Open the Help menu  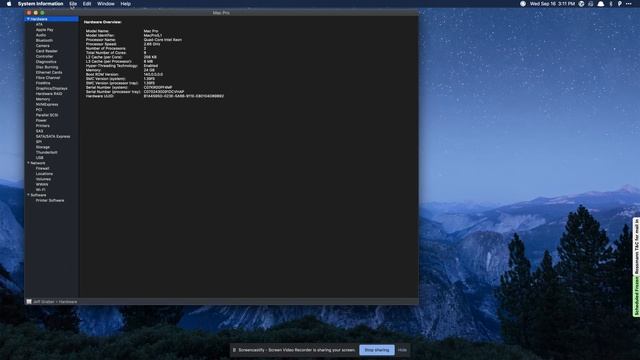[x=126, y=4]
